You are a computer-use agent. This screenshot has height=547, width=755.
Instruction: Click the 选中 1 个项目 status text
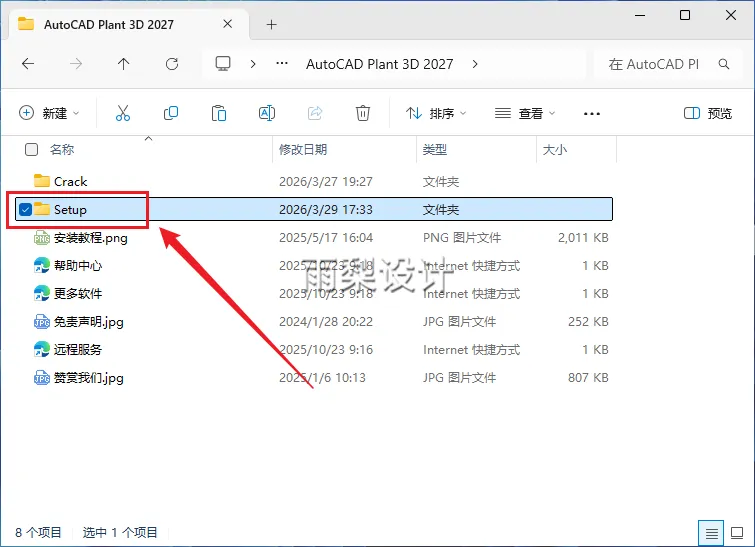tap(120, 533)
